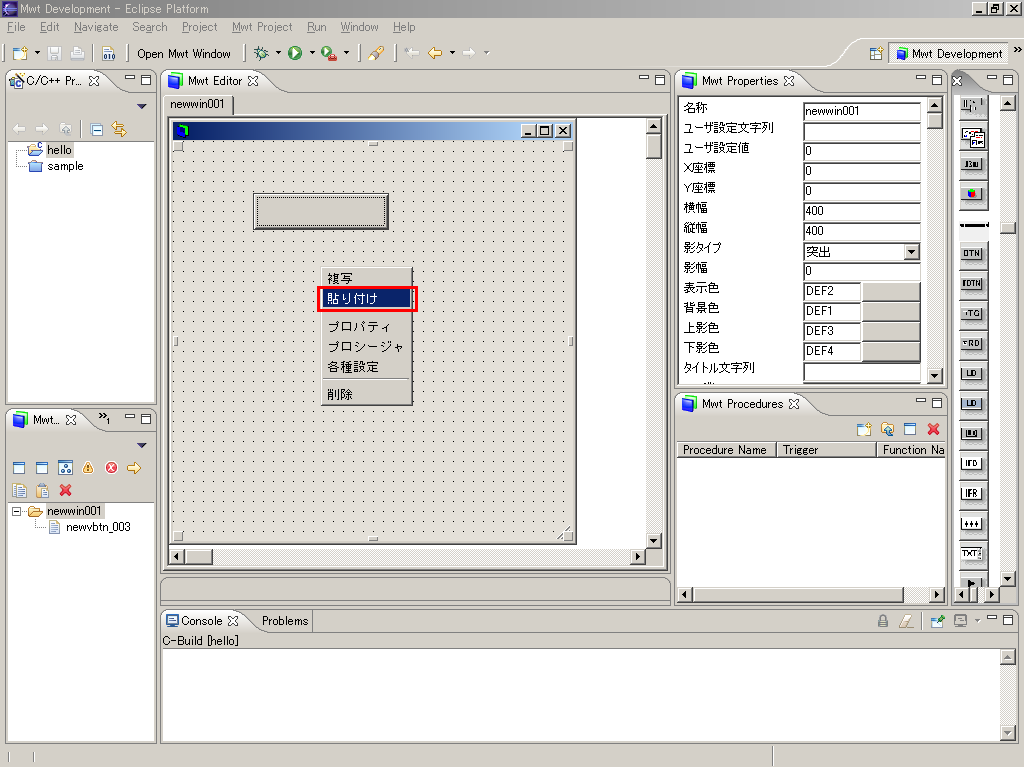Click the new procedure icon in Mwt Procedures
1024x768 pixels.
click(x=864, y=429)
